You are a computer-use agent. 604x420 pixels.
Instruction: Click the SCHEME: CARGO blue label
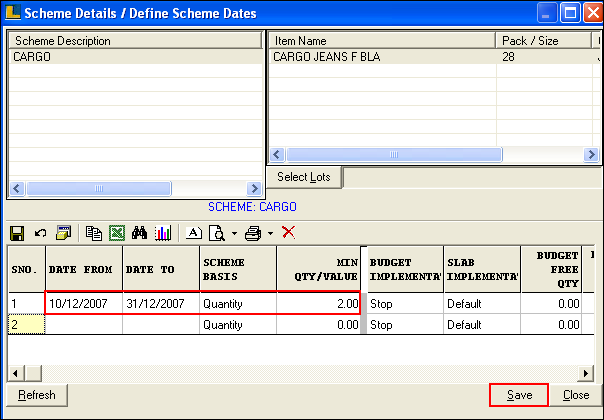coord(252,207)
